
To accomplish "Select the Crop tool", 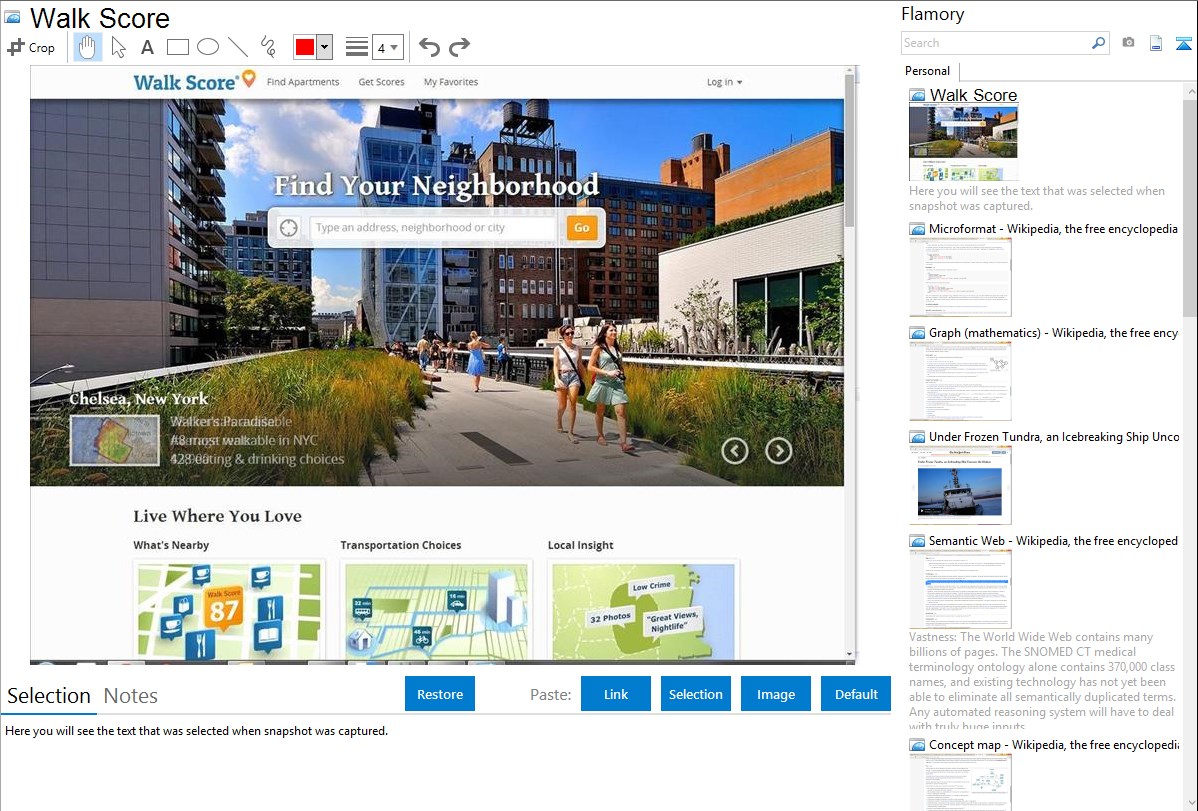I will click(31, 47).
